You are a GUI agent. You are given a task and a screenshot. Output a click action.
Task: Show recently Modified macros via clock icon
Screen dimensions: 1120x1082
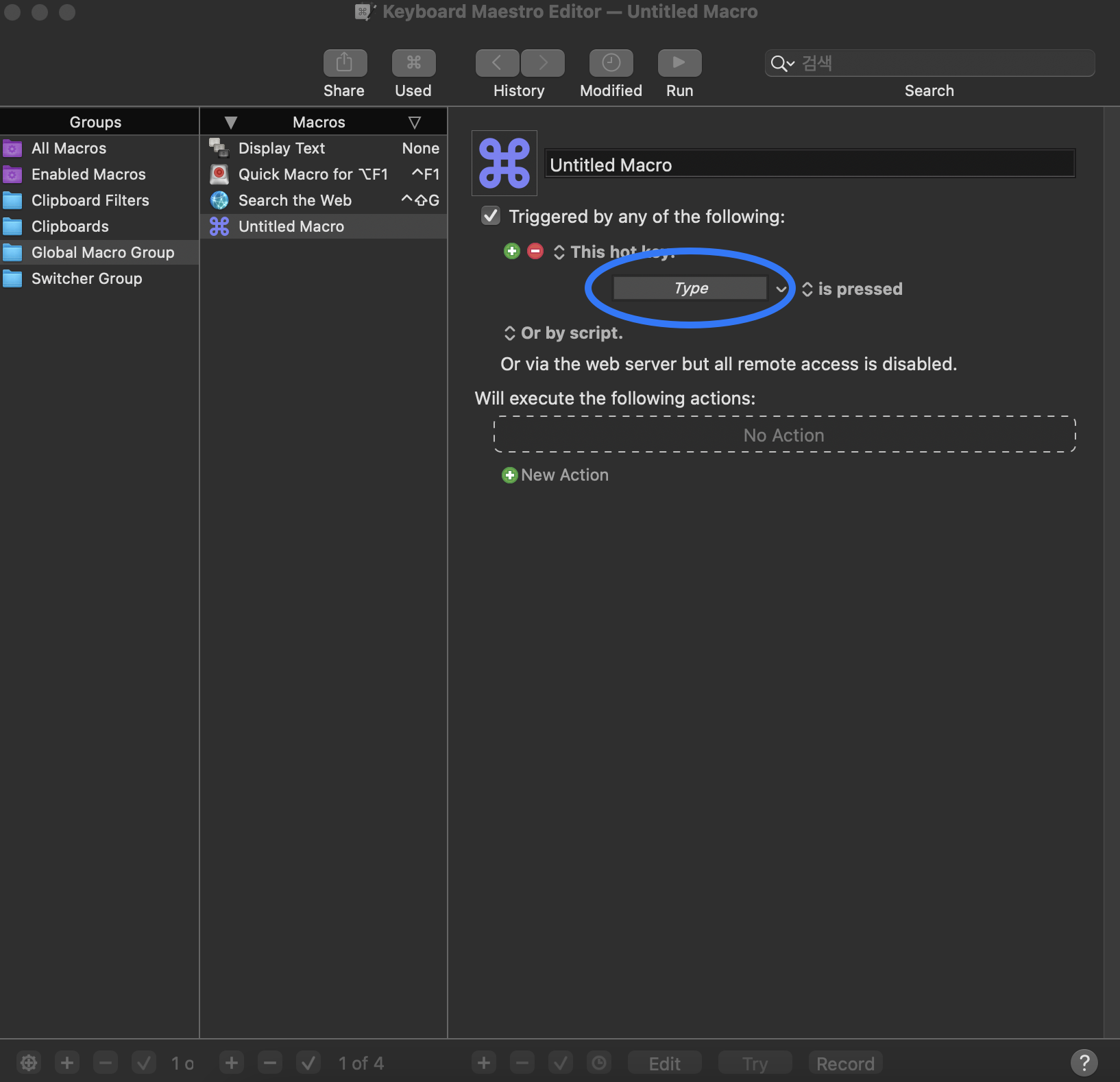click(611, 63)
